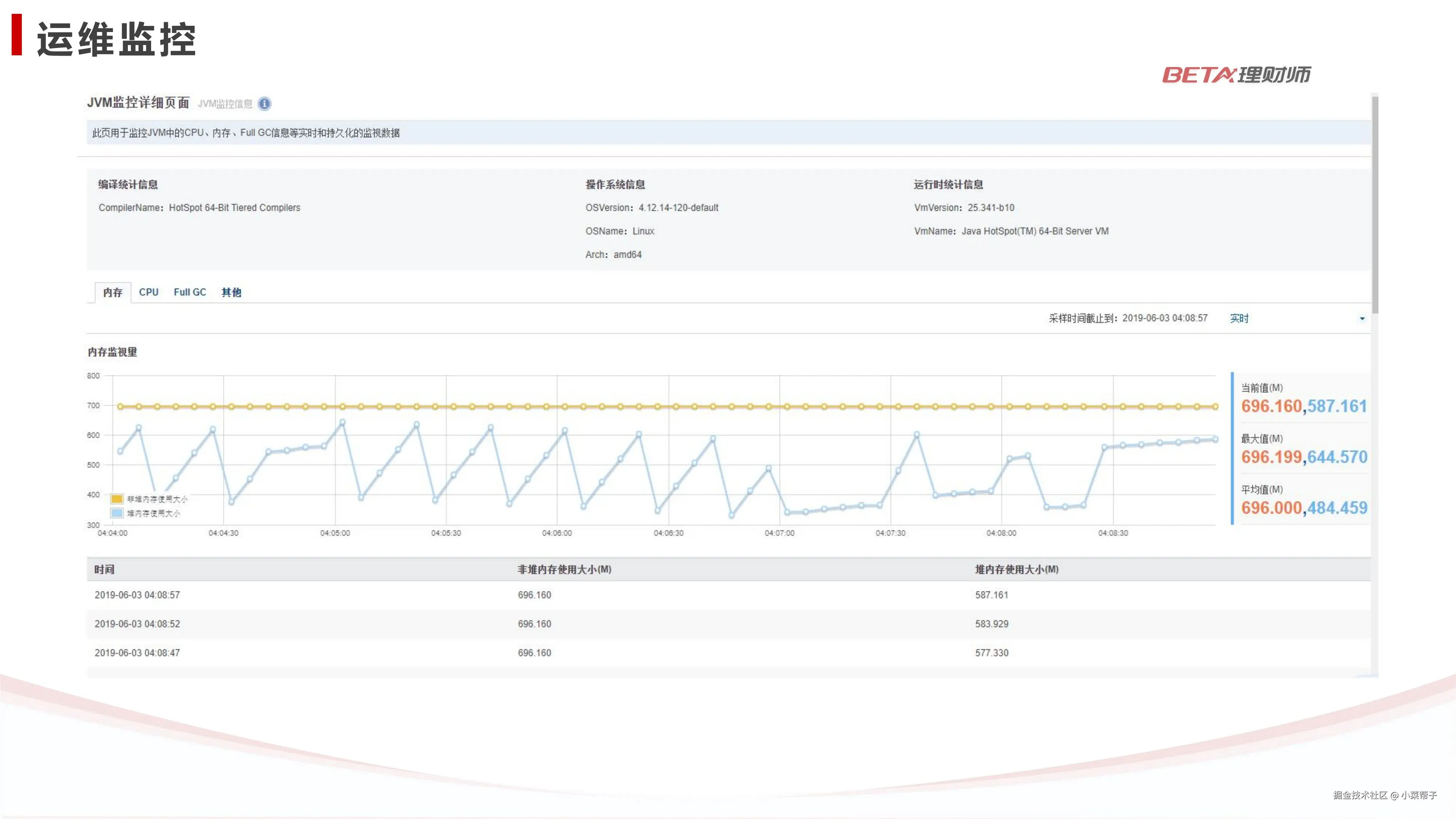Select the 实时 option text
The image size is (1456, 819).
[1239, 319]
